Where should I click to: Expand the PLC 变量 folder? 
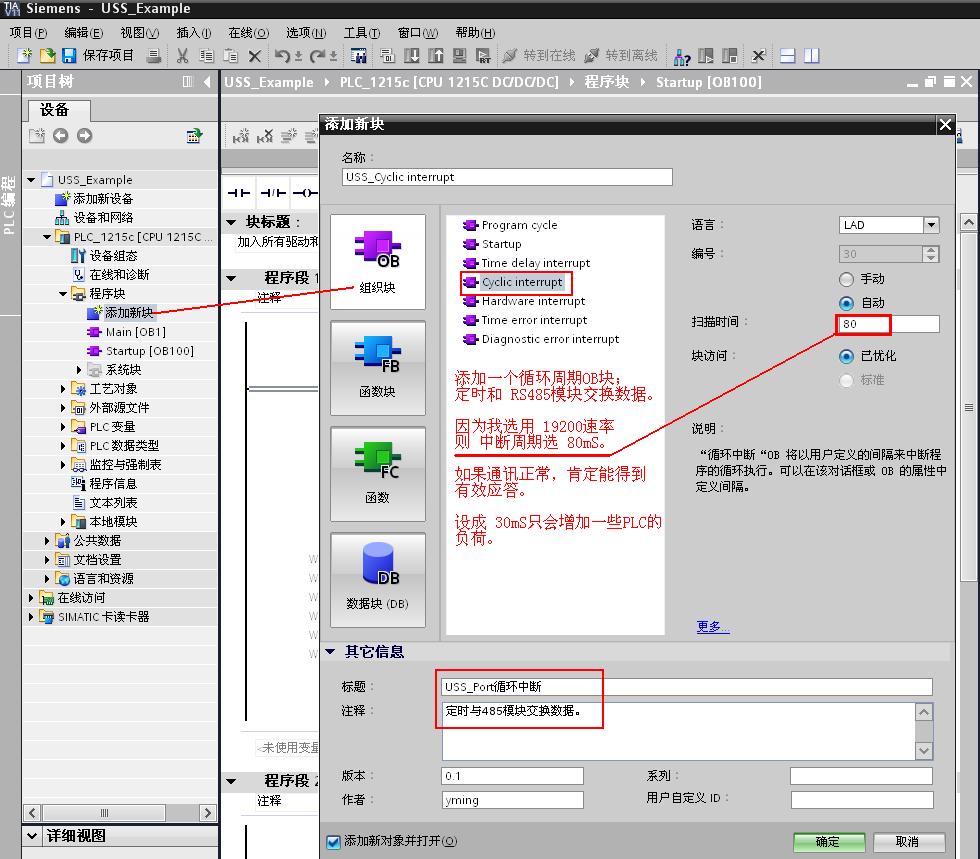click(62, 427)
